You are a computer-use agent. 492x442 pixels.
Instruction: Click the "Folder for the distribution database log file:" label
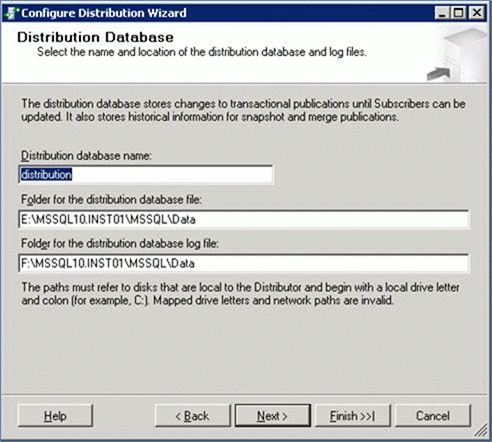(x=120, y=244)
